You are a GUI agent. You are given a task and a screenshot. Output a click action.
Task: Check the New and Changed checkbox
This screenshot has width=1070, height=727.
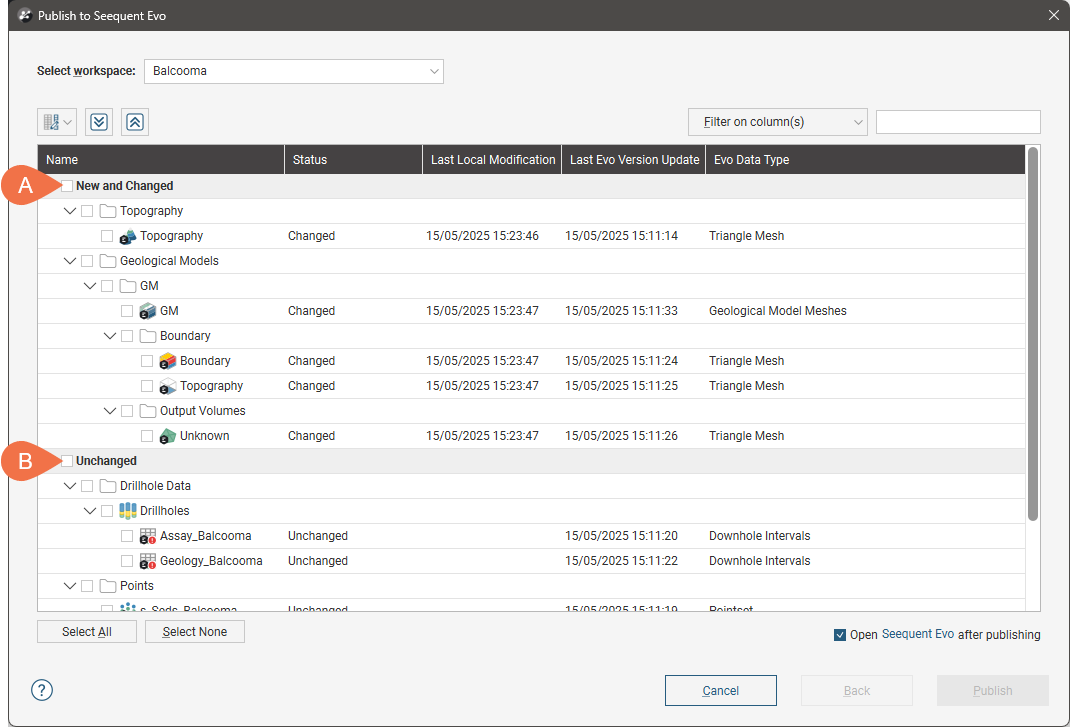coord(67,186)
